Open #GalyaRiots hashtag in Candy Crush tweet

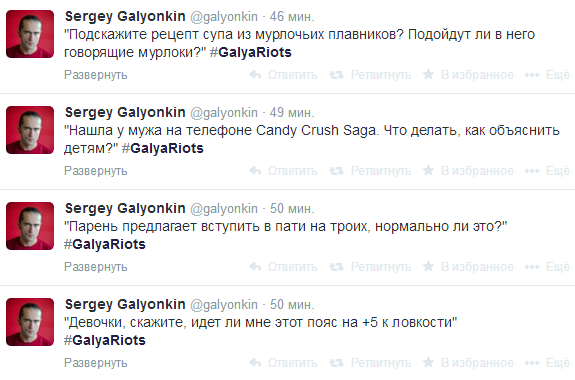(163, 148)
